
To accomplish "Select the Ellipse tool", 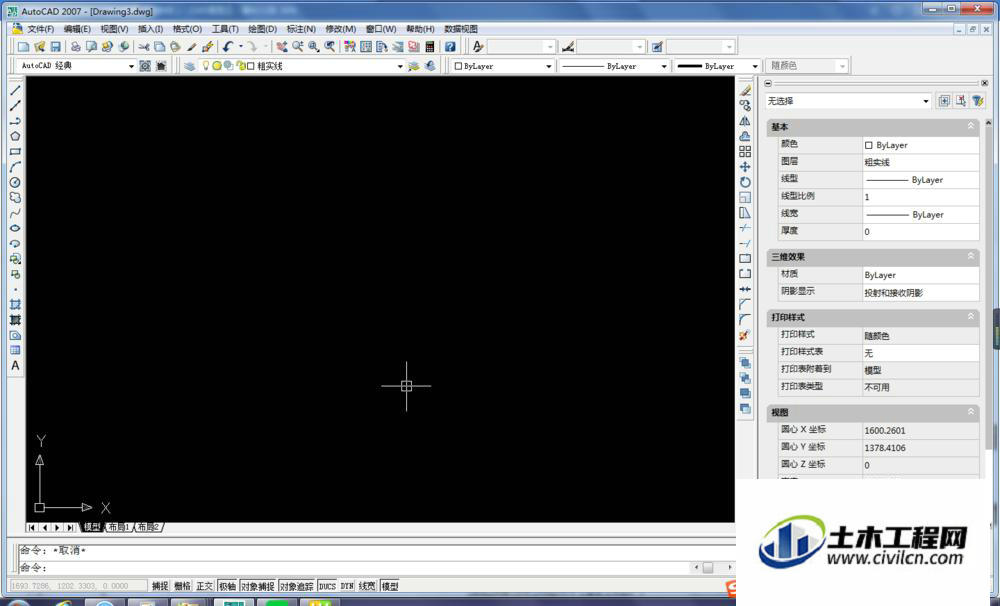I will point(15,228).
